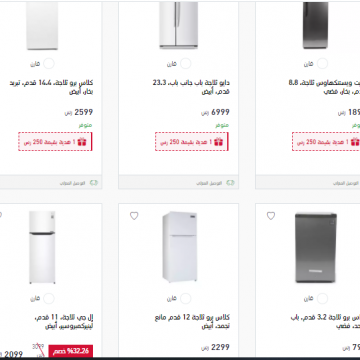
Task: Click the 32.26% discount badge
Action: (71, 351)
